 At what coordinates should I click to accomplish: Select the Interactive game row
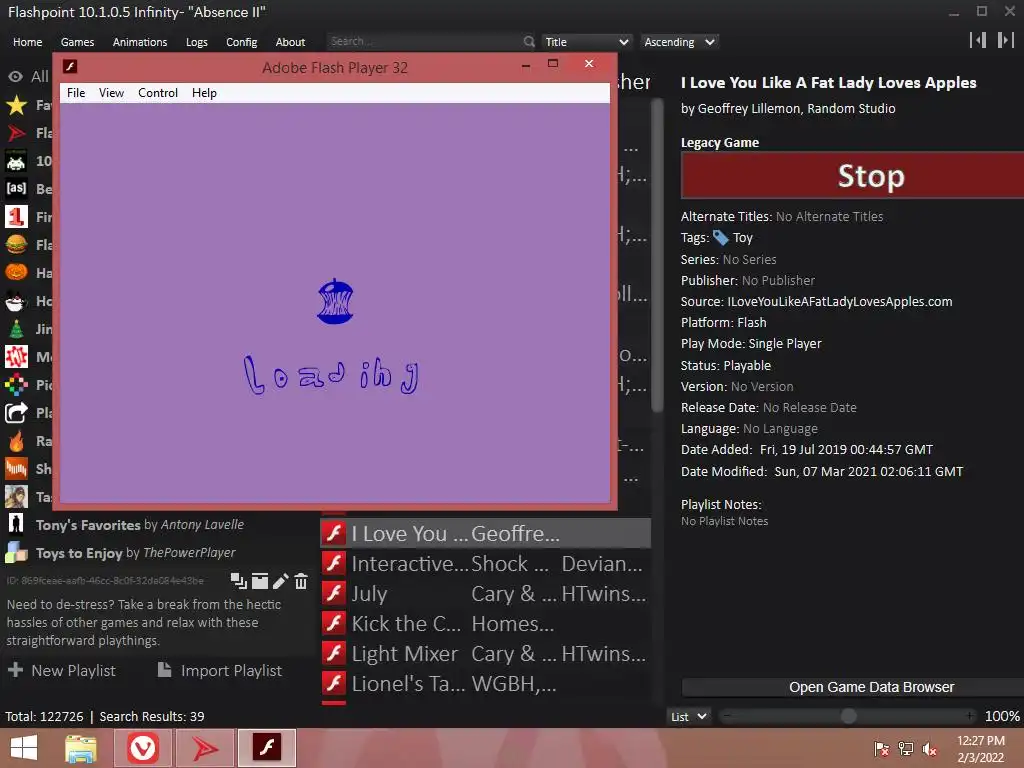pos(485,564)
